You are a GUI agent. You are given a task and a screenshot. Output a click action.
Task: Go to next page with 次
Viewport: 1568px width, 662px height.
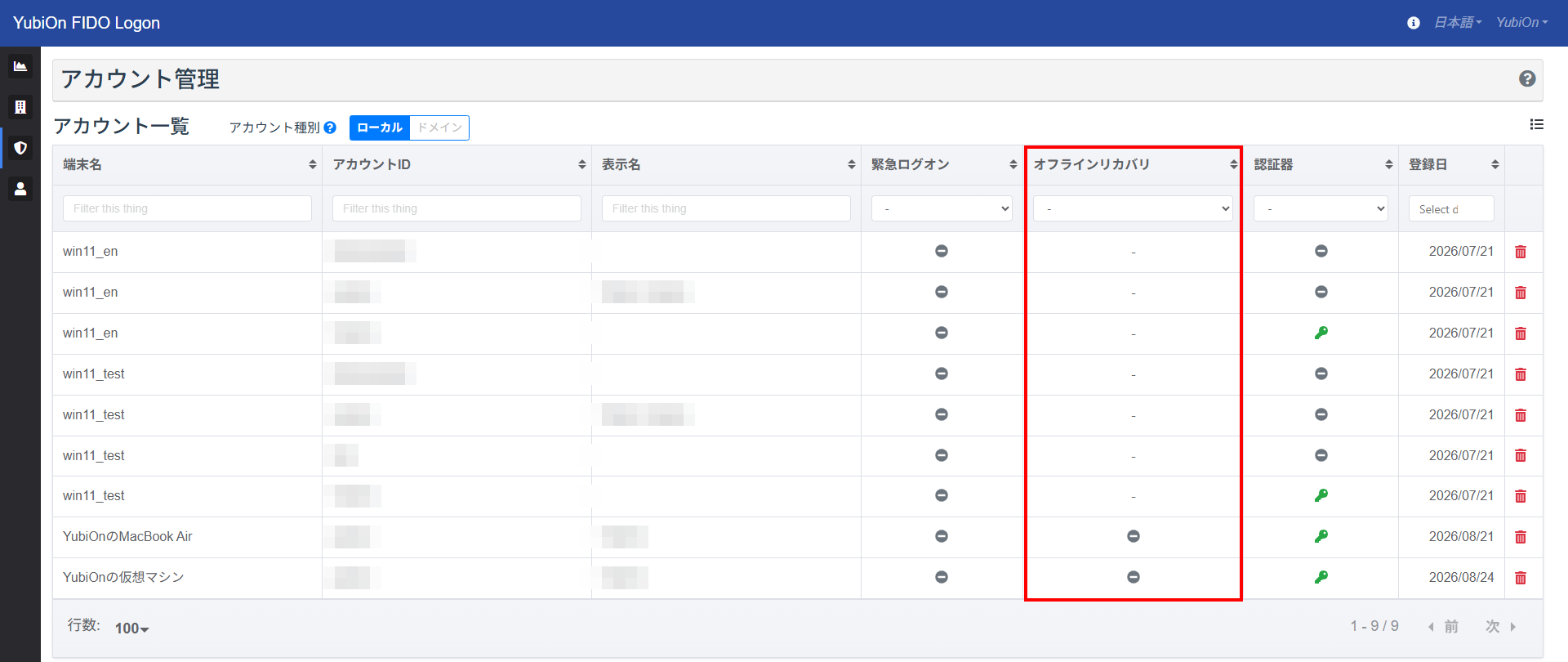point(1501,627)
